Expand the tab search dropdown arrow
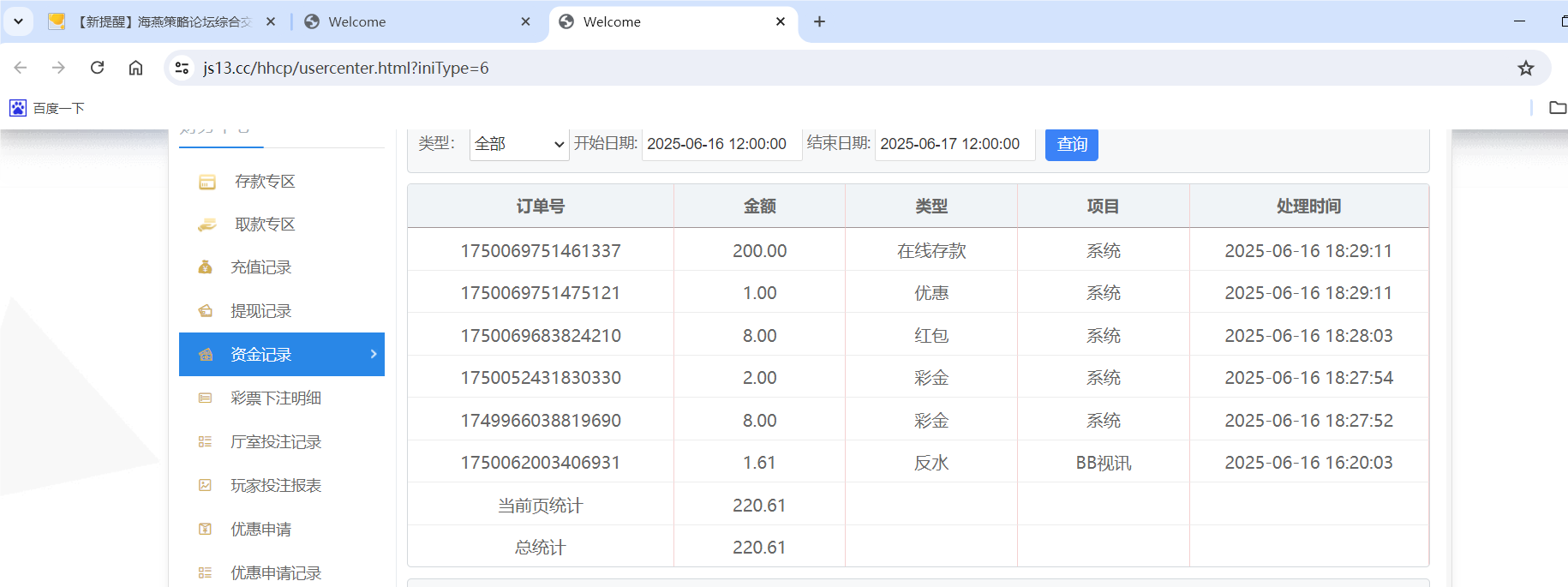 [18, 21]
